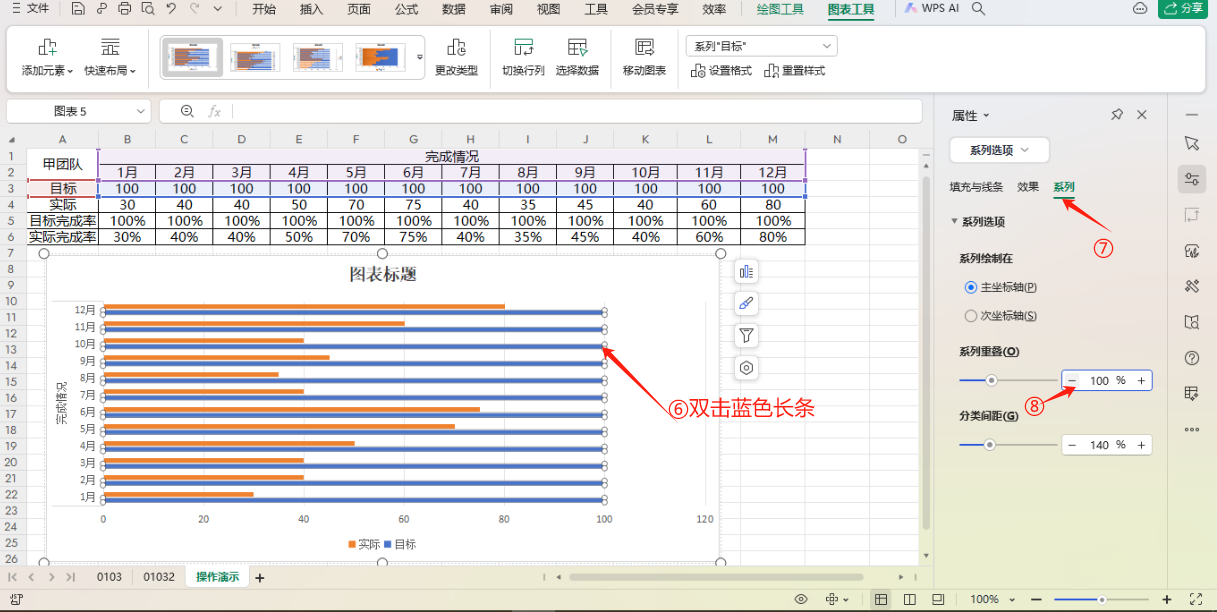Increase 分类间距 value with plus button
The height and width of the screenshot is (612, 1217).
1141,445
